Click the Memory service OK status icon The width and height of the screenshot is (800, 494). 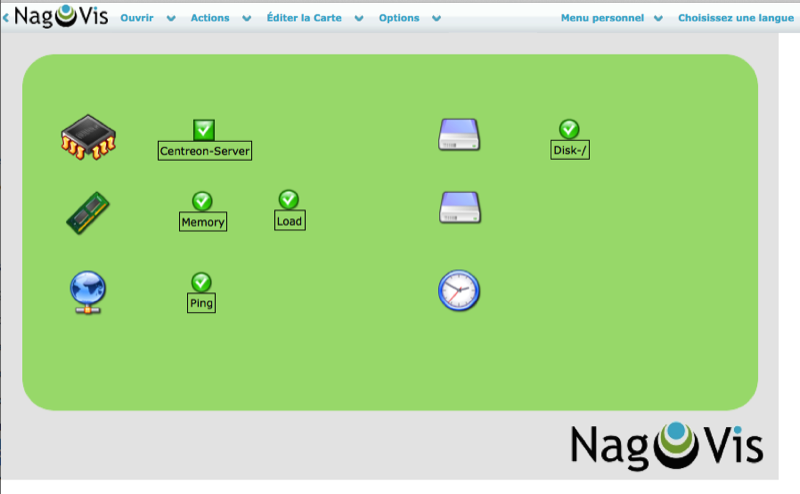click(202, 201)
